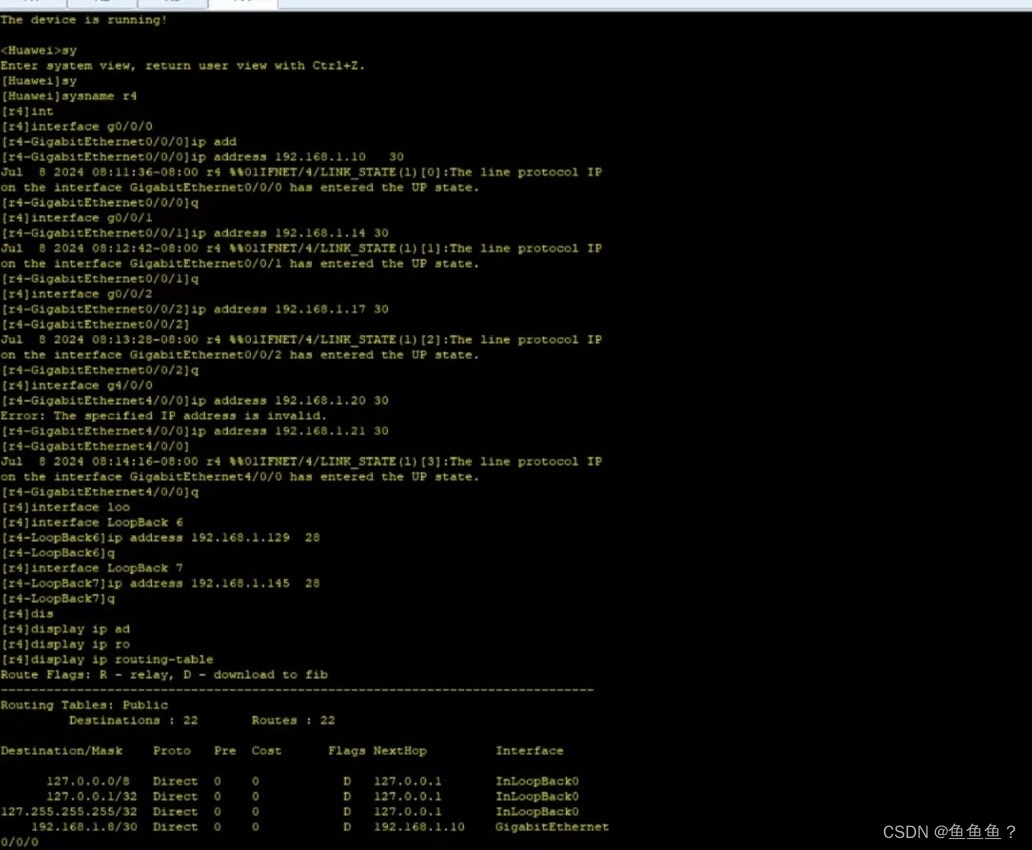Click the "[r4]interface g4/0/0" command line

(77, 385)
